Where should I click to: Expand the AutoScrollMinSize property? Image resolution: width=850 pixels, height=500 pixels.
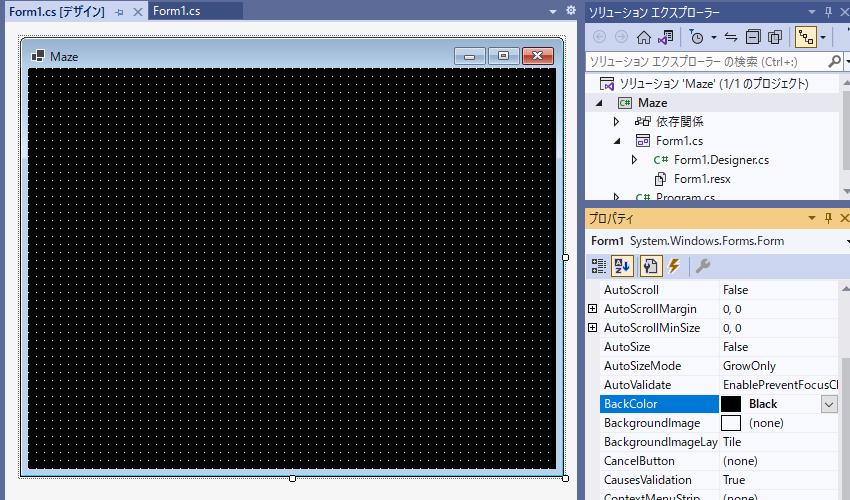[x=593, y=328]
